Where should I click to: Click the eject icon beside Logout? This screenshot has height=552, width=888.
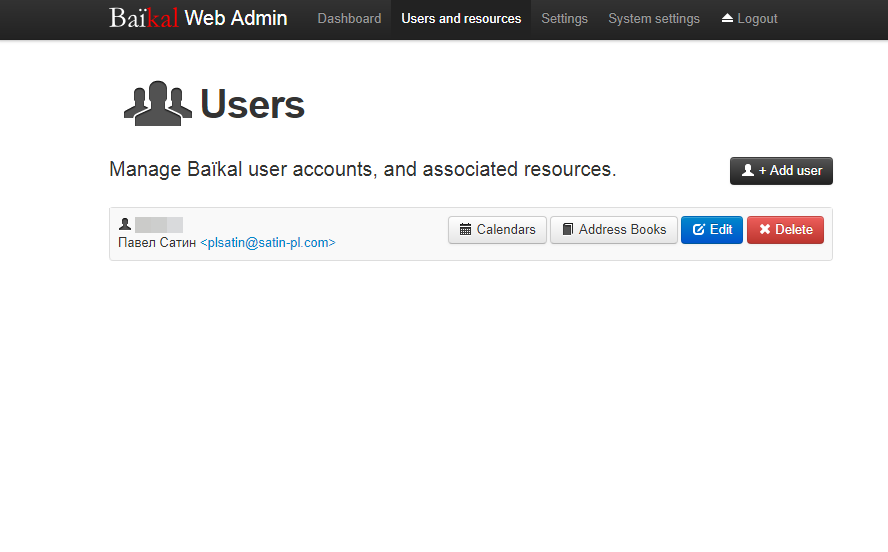point(727,19)
